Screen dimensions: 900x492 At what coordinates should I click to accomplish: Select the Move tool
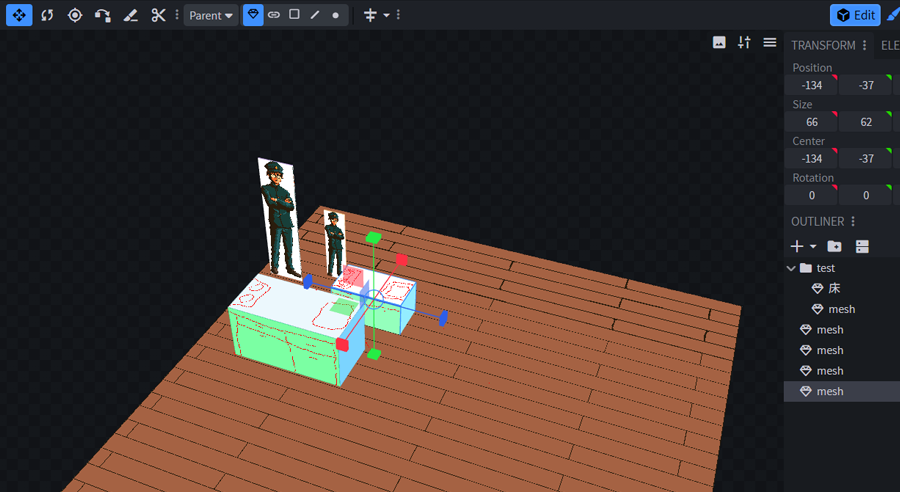coord(19,15)
